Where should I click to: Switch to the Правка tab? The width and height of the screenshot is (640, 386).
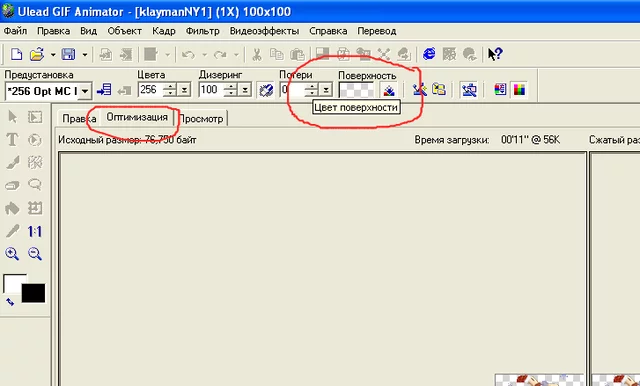click(79, 119)
